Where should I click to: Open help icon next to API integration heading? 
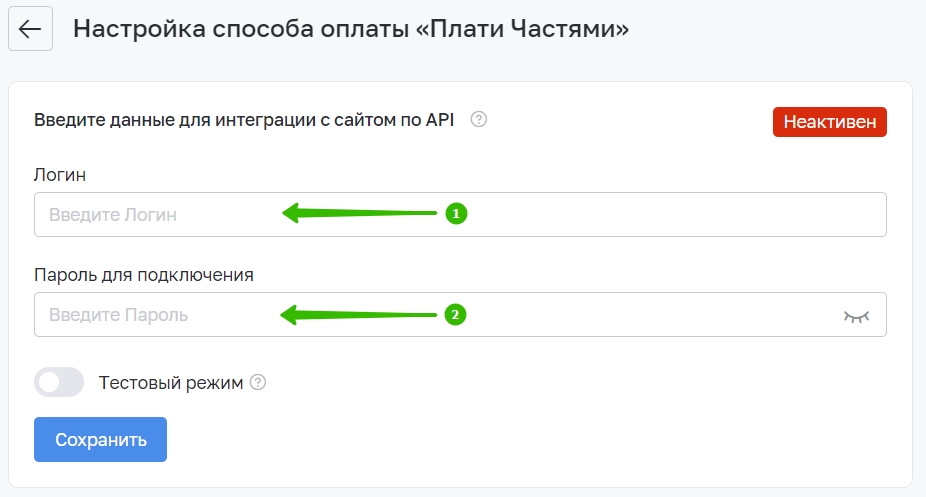pyautogui.click(x=479, y=119)
